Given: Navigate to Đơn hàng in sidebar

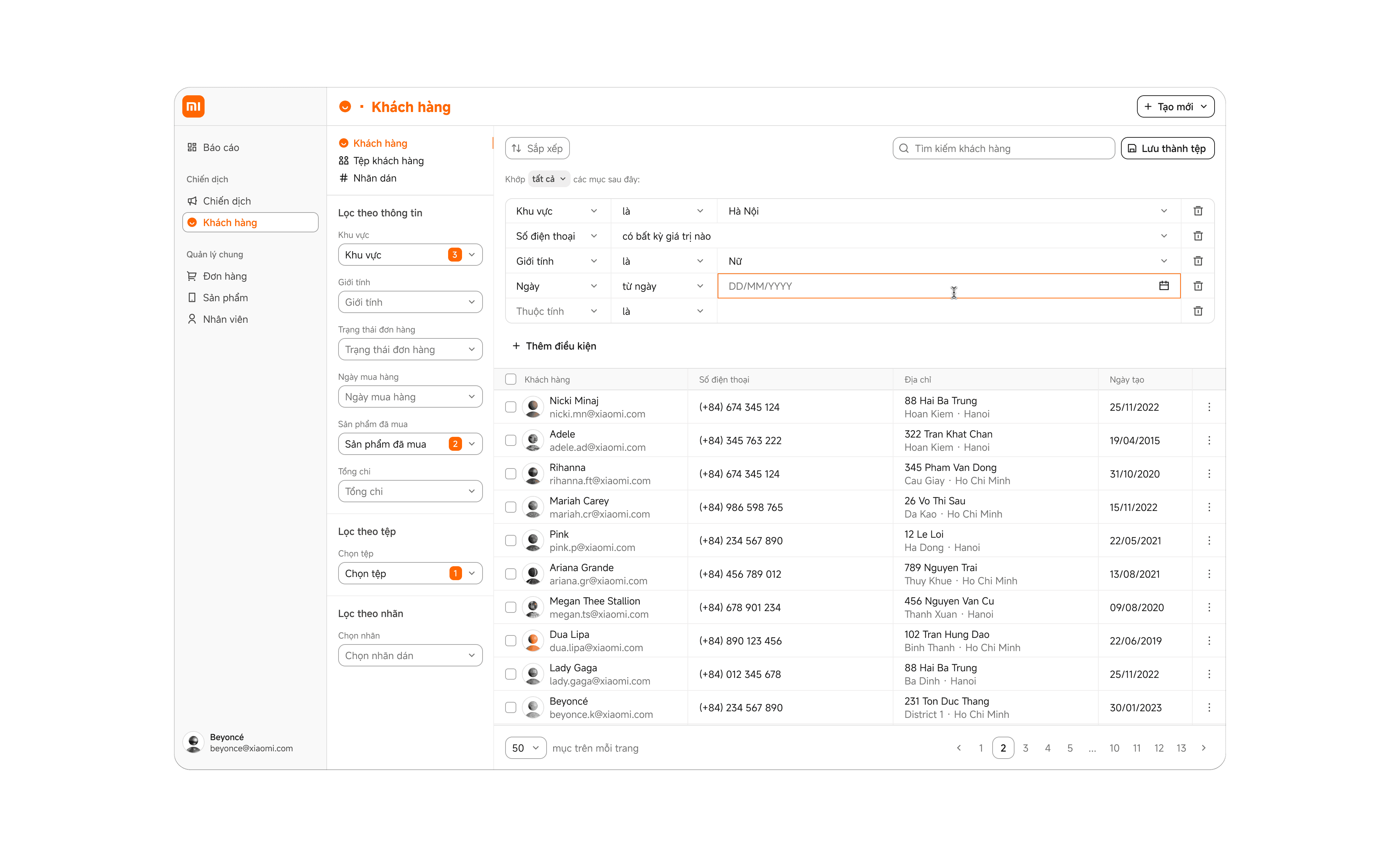Looking at the screenshot, I should 224,276.
